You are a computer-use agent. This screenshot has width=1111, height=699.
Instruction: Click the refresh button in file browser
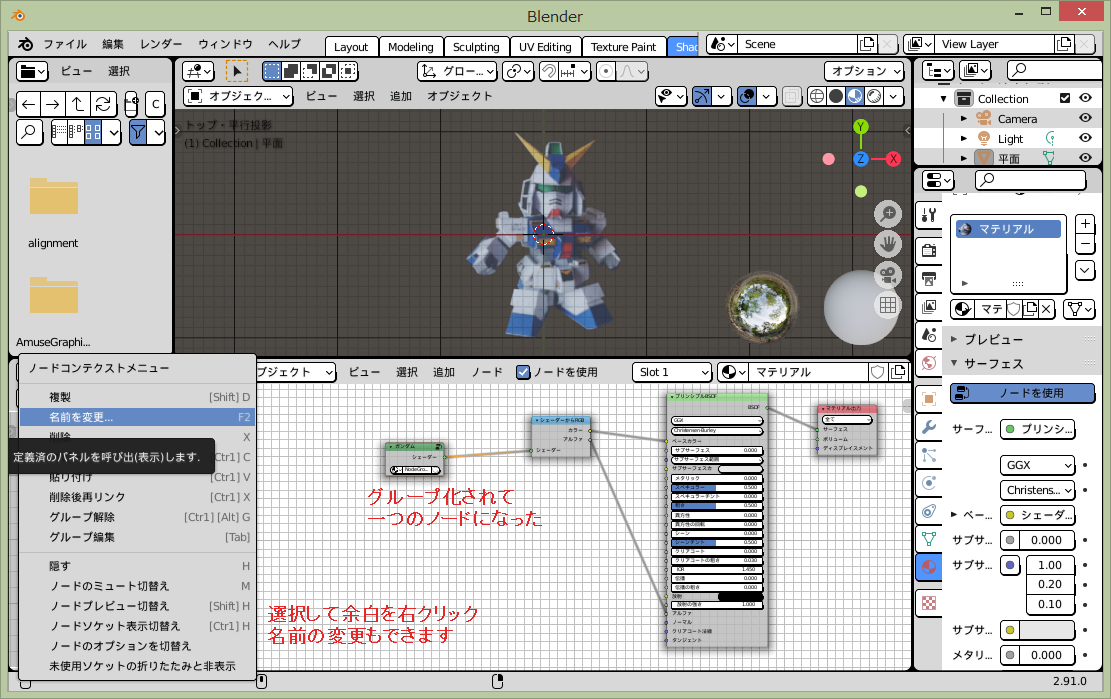[103, 104]
